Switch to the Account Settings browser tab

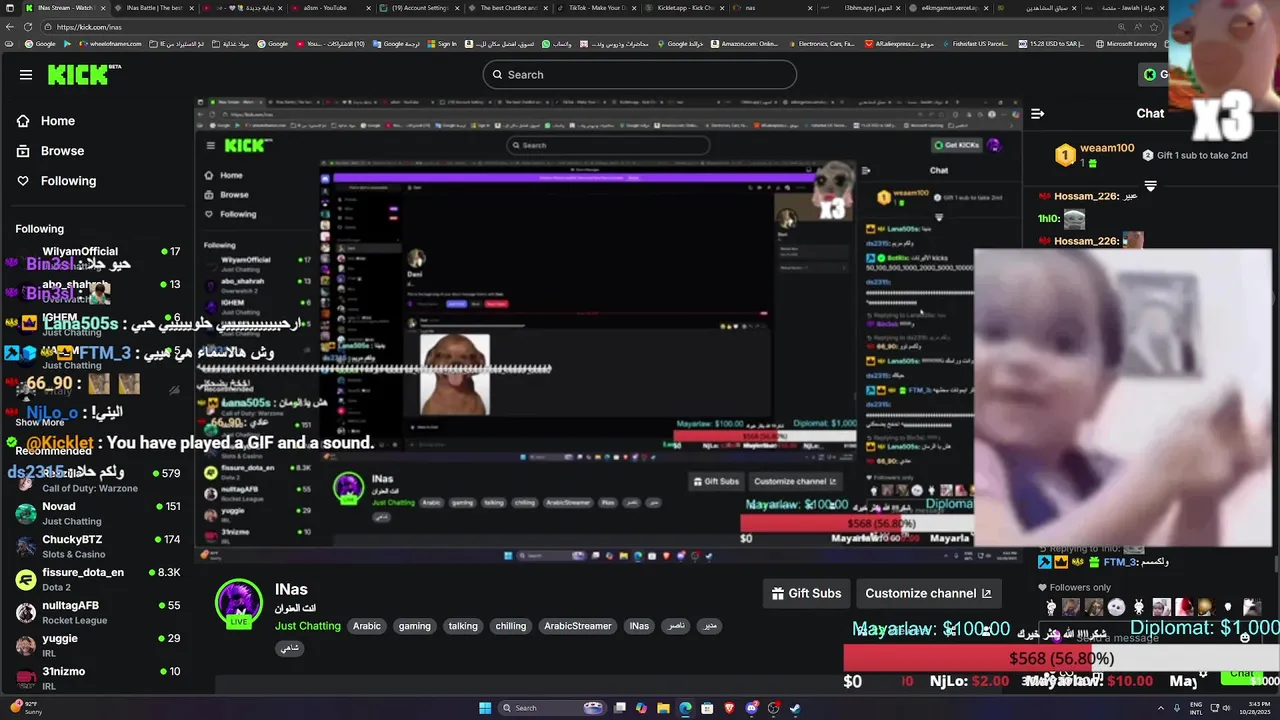click(418, 7)
